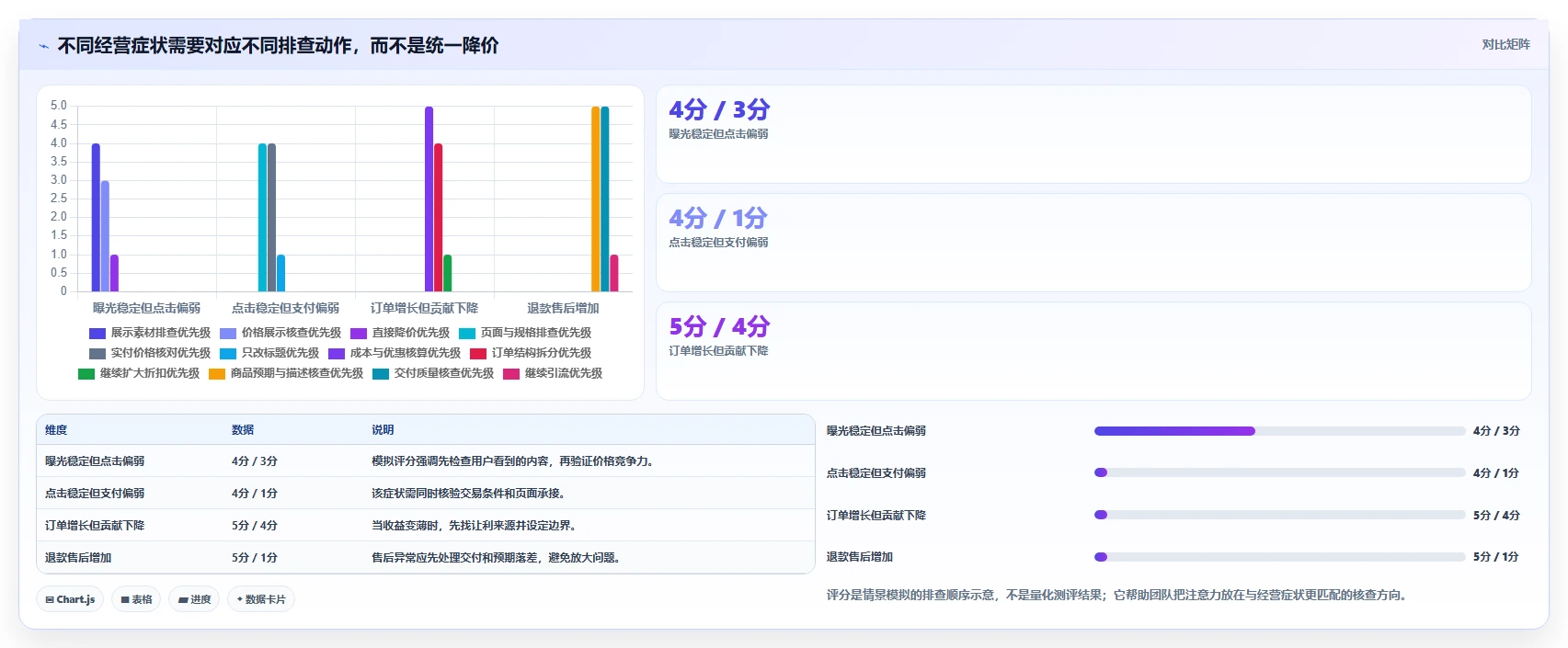Click the 对比矩阵 label in header

pyautogui.click(x=1505, y=44)
